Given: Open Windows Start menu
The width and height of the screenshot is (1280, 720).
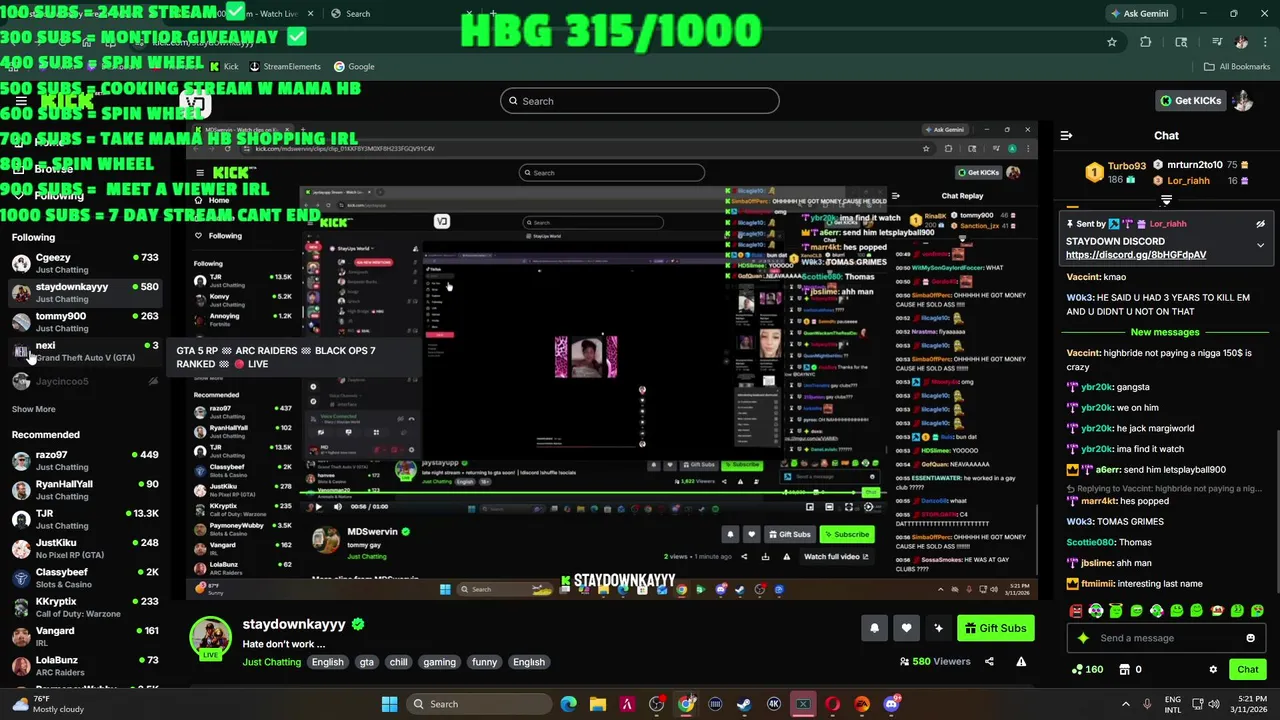Looking at the screenshot, I should click(x=389, y=704).
